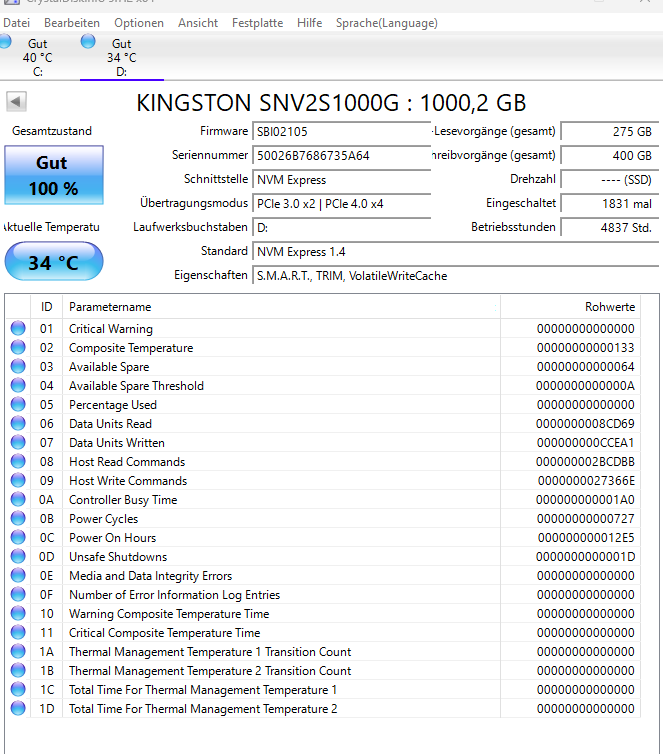
Task: Open the Festplatte menu
Action: click(x=257, y=23)
